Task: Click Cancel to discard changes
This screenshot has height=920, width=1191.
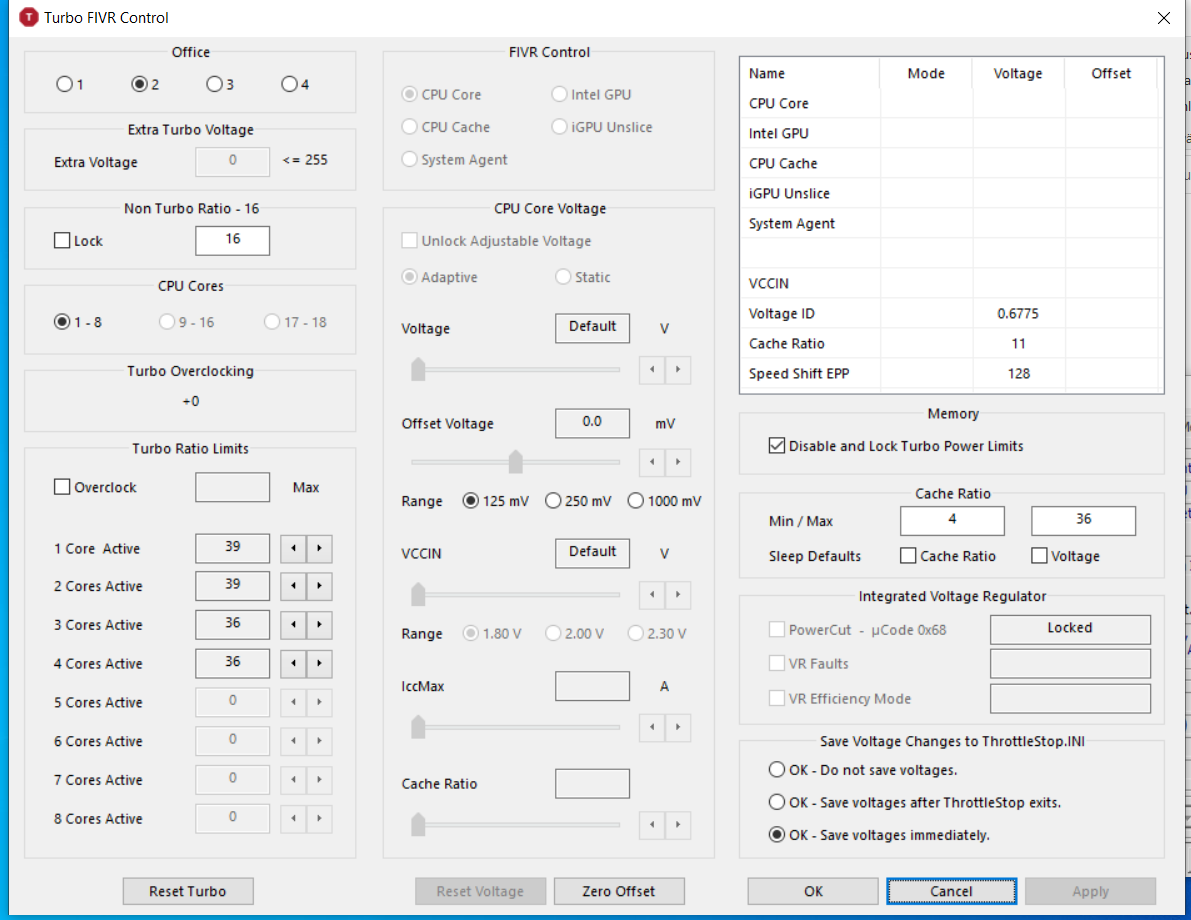Action: coord(951,891)
